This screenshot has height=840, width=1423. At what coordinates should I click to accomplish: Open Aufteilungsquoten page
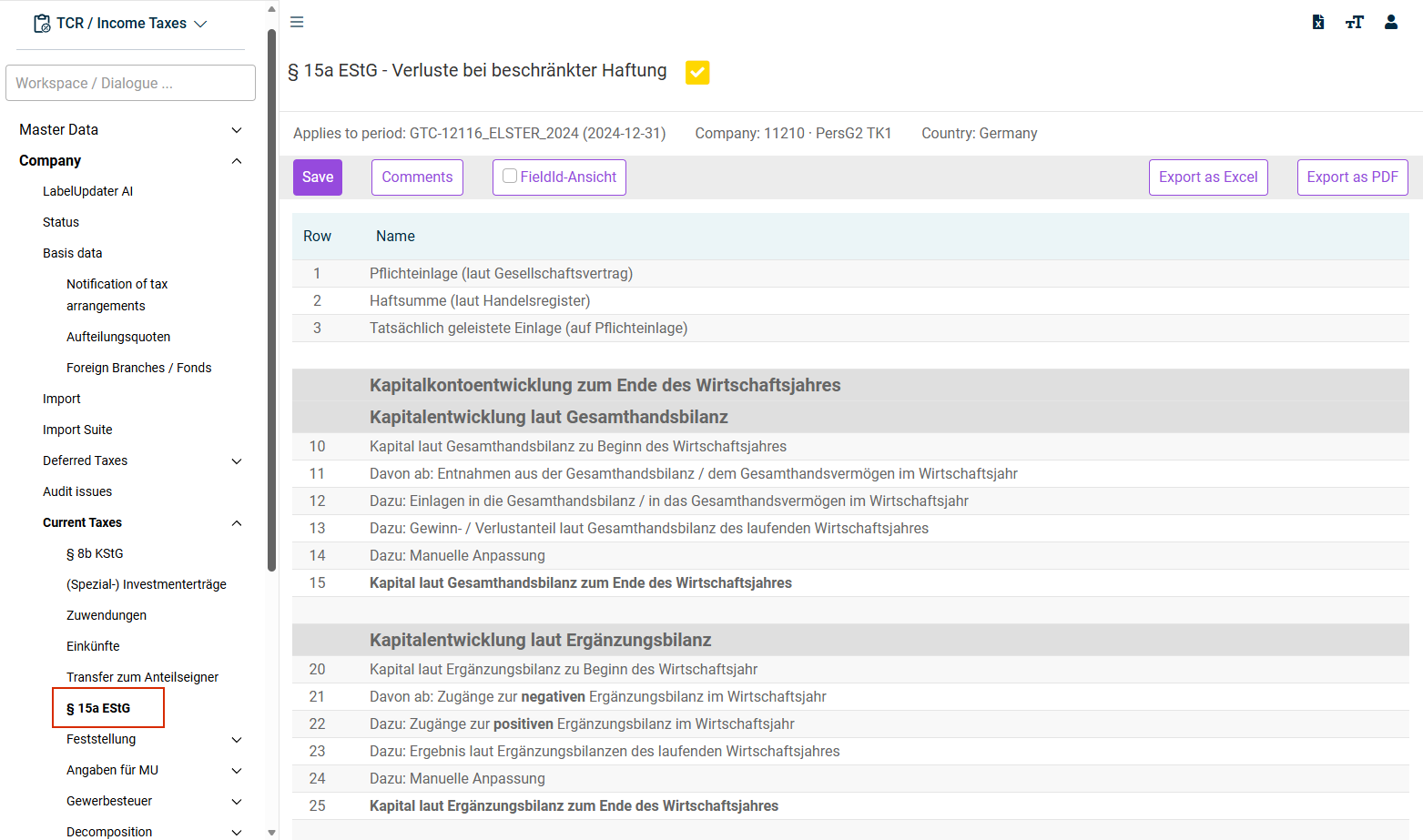(118, 337)
